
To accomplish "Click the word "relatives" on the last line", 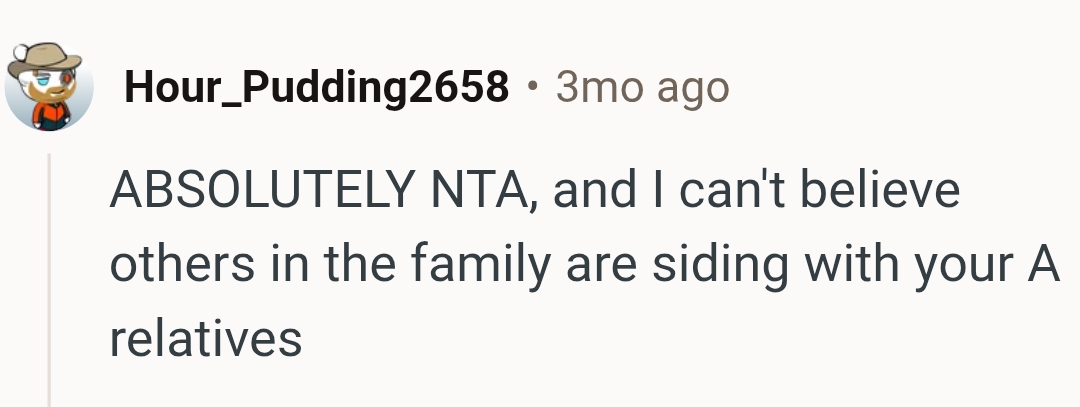I will coord(205,339).
